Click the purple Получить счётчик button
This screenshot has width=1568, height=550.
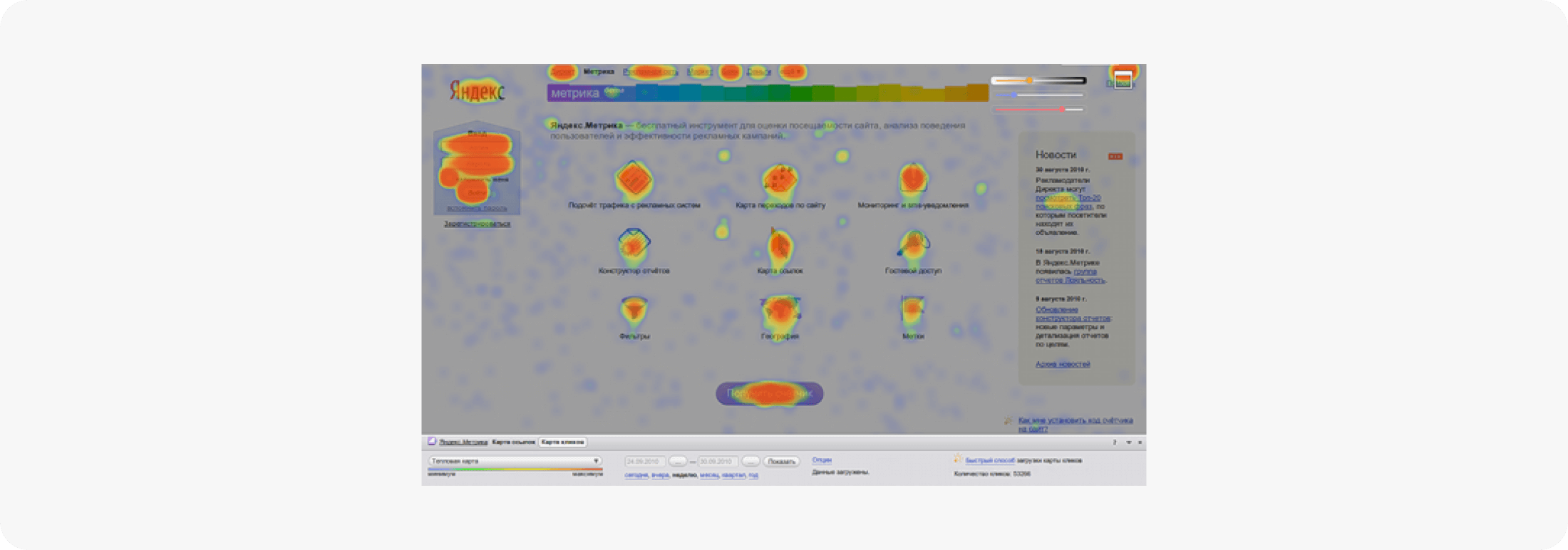click(770, 393)
